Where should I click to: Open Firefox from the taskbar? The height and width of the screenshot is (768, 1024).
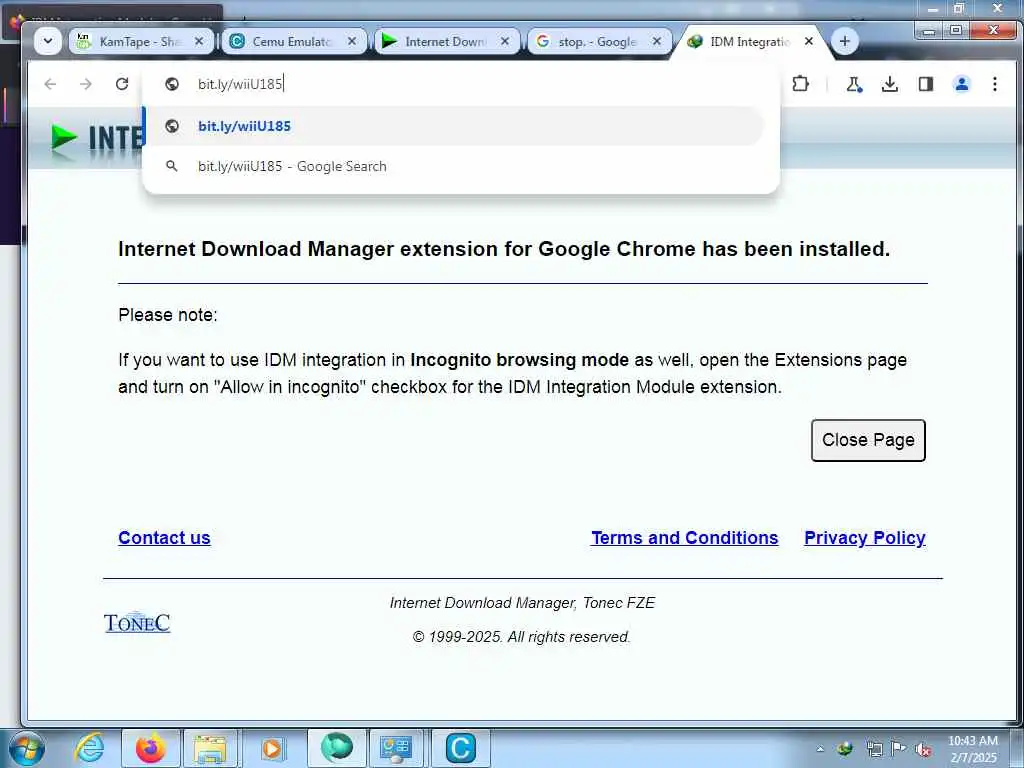[x=151, y=748]
